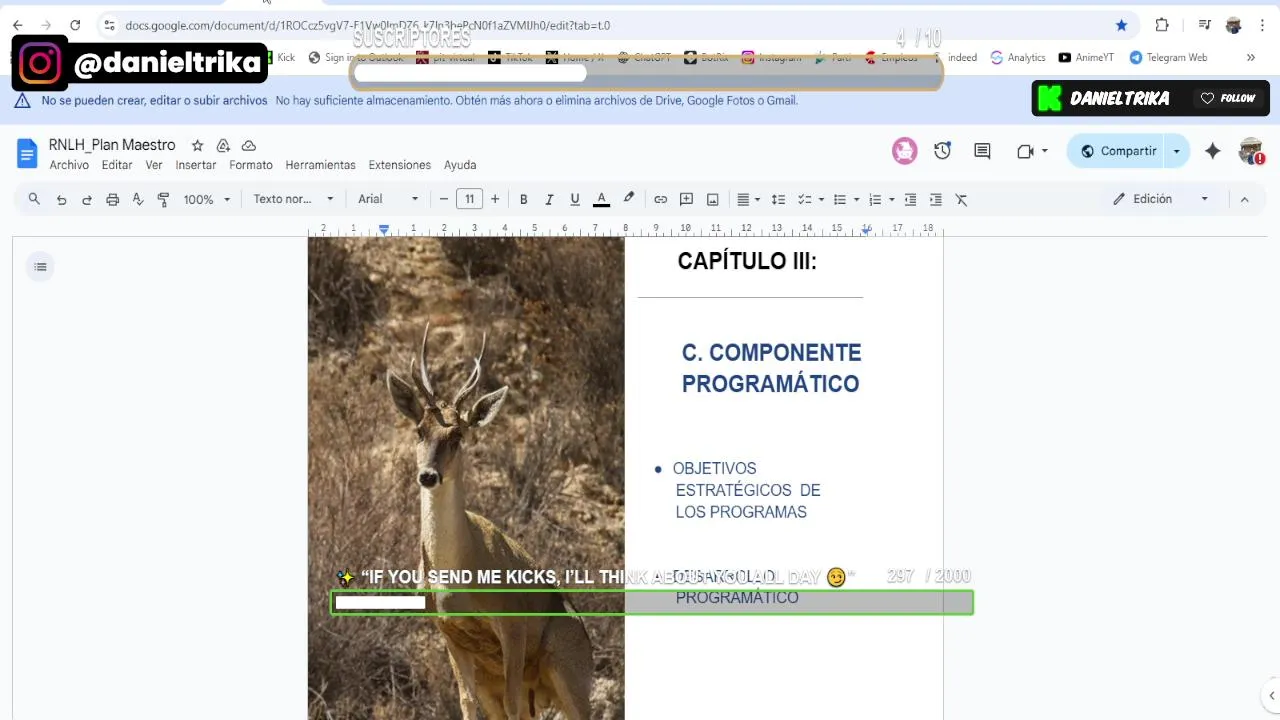Show all comments panel icon
Viewport: 1280px width, 720px height.
pos(982,151)
